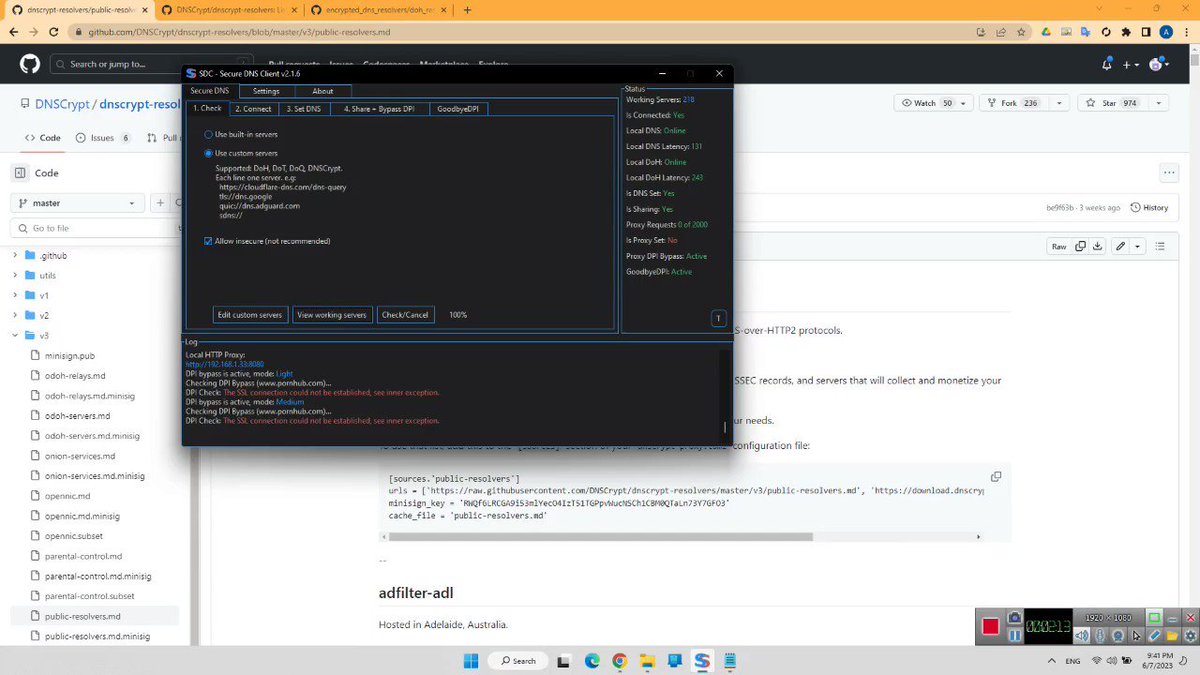Toggle recorder system sound speaker icon
This screenshot has width=1200, height=675.
1082,635
